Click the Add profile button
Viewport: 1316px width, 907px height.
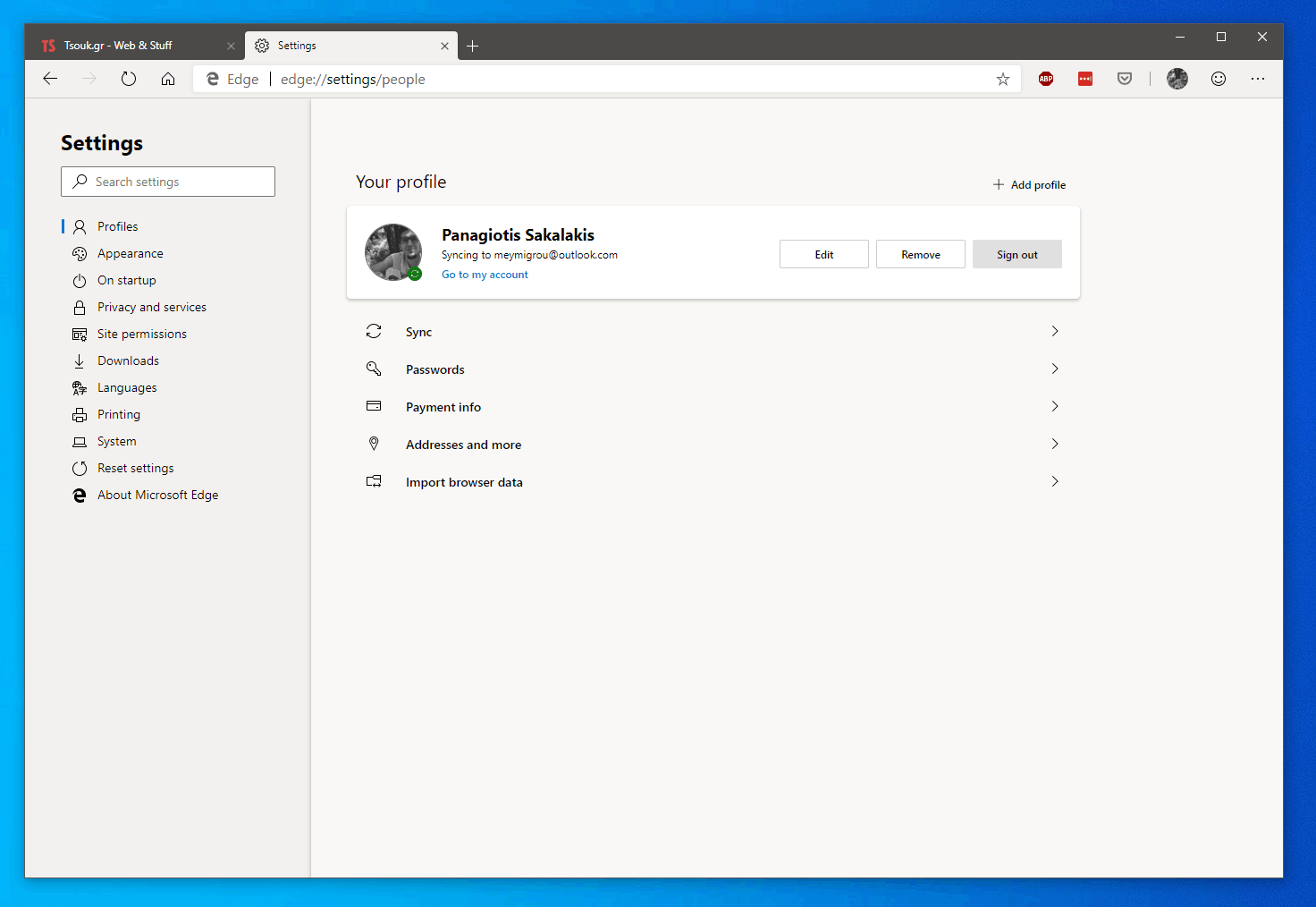pyautogui.click(x=1029, y=184)
